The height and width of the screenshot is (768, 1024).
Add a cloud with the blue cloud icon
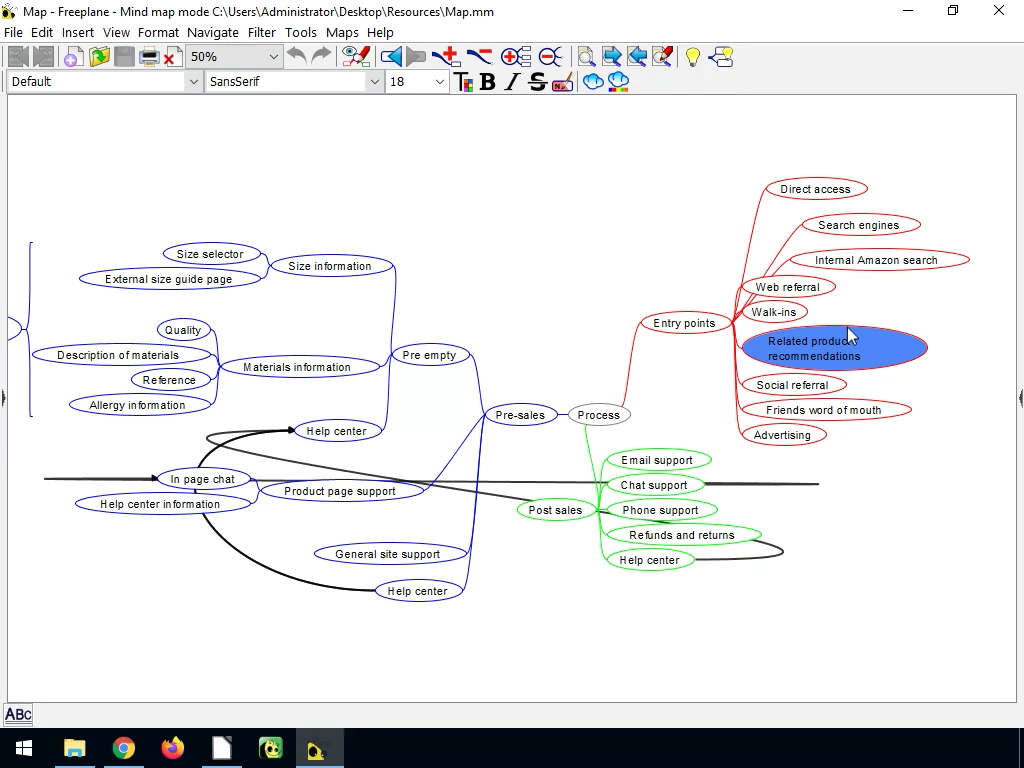tap(592, 82)
